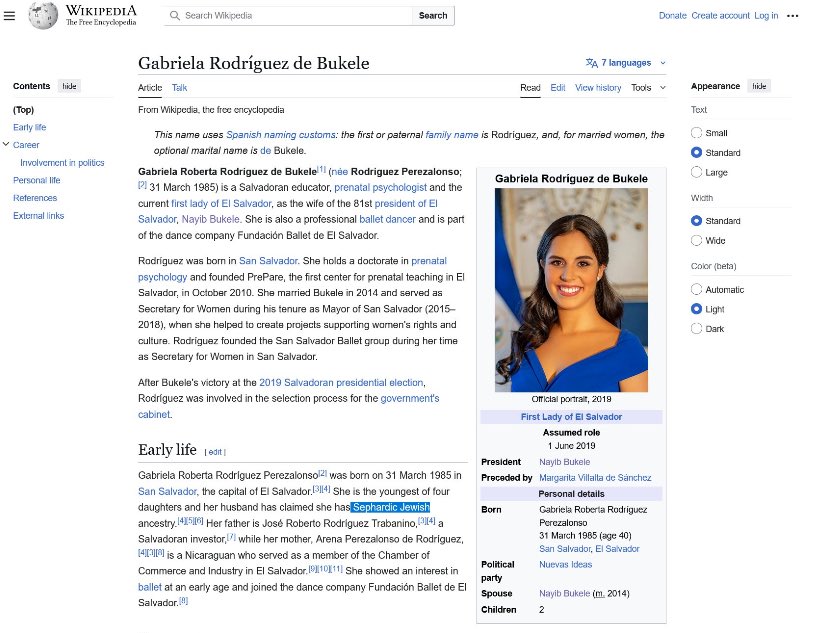Screen dimensions: 827x633
Task: Click the magnifier icon in search box
Action: click(175, 16)
